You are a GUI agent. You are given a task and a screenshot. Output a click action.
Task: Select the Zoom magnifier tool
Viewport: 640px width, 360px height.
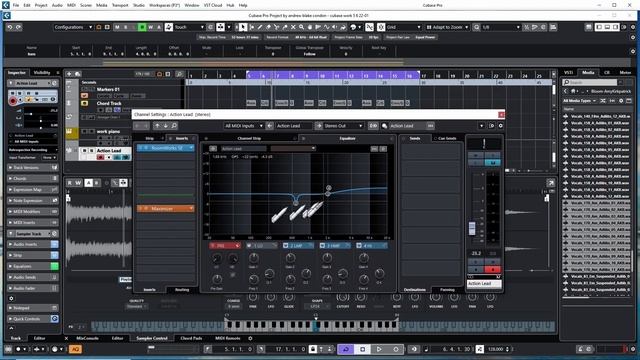(301, 27)
